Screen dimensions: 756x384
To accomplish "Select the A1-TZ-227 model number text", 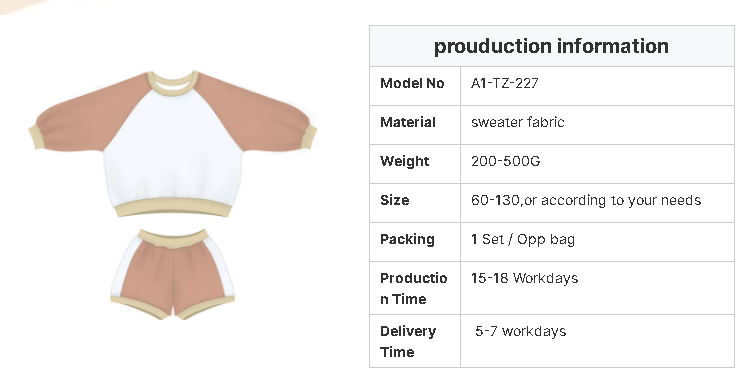I will 504,83.
